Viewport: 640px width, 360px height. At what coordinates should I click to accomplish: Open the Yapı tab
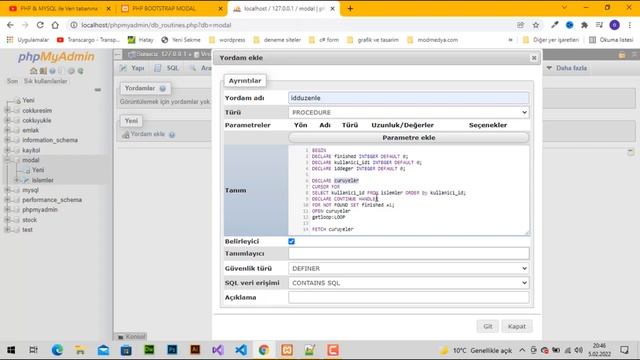pos(132,68)
